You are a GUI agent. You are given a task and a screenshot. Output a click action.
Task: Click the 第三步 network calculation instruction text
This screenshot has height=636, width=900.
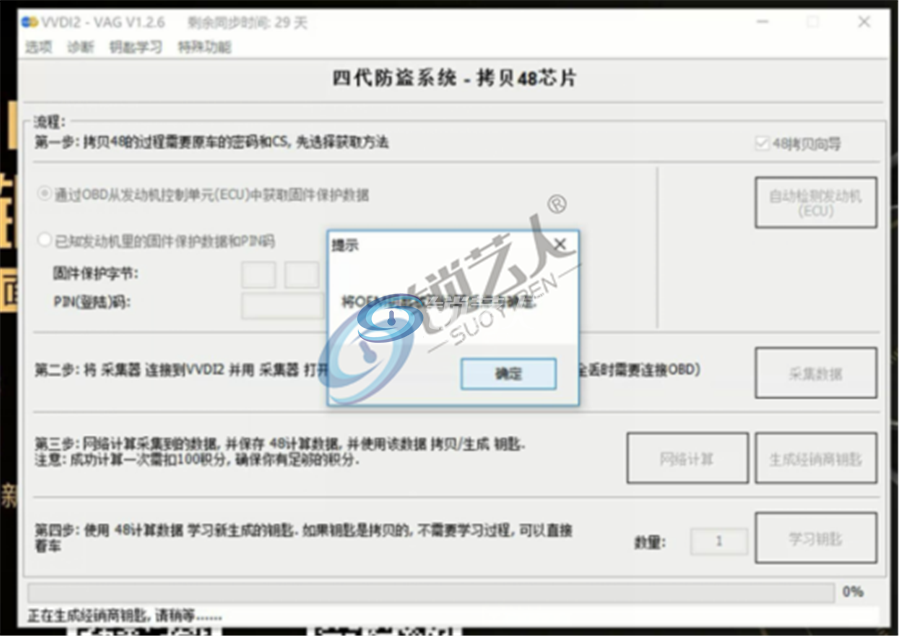point(280,451)
